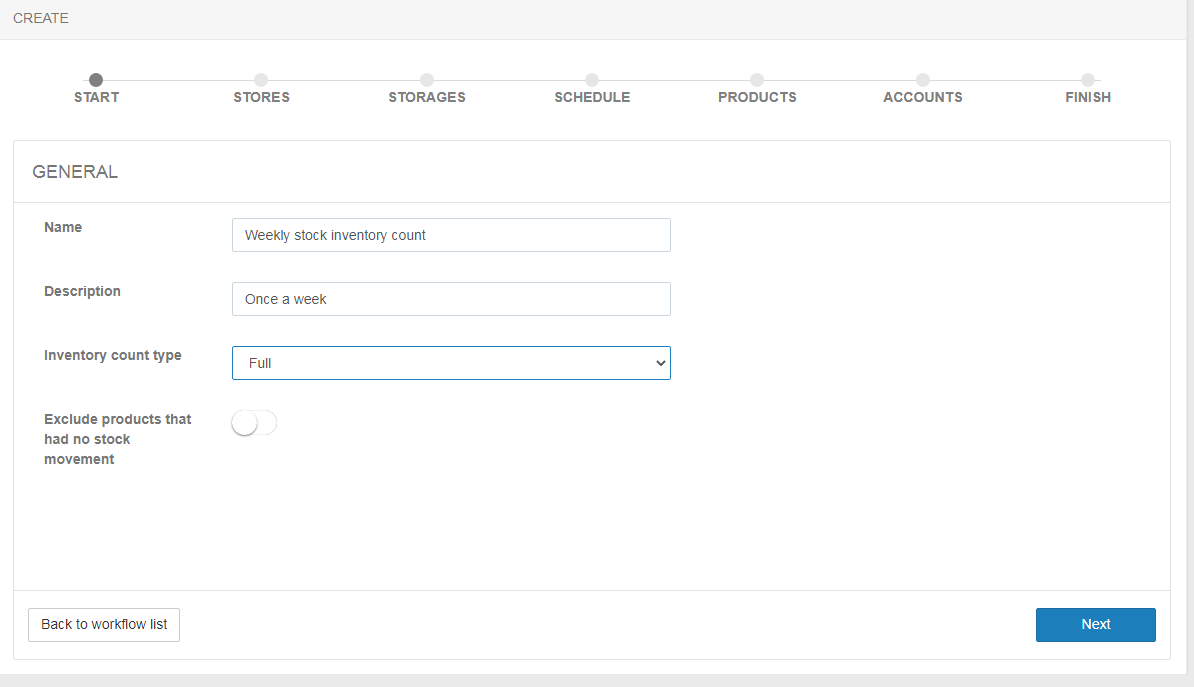Viewport: 1194px width, 687px height.
Task: Go to the STORAGES text label
Action: coord(427,98)
